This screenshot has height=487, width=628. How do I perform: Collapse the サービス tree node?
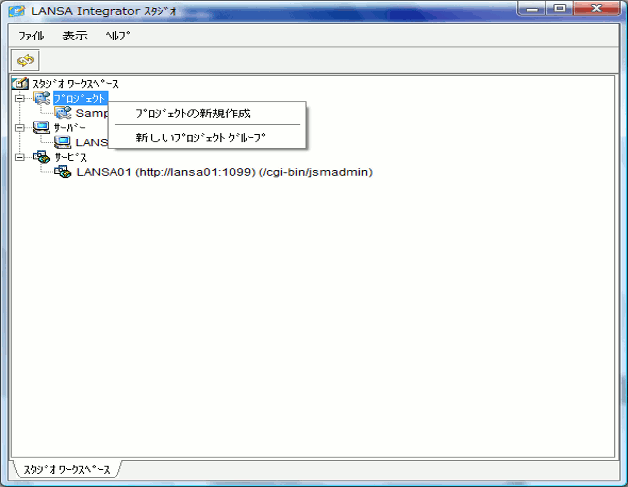(20, 157)
